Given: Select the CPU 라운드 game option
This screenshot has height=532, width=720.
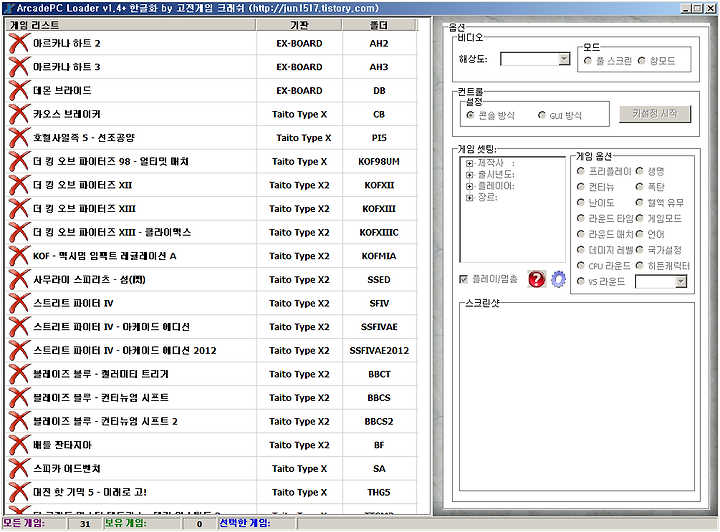Looking at the screenshot, I should [x=580, y=265].
